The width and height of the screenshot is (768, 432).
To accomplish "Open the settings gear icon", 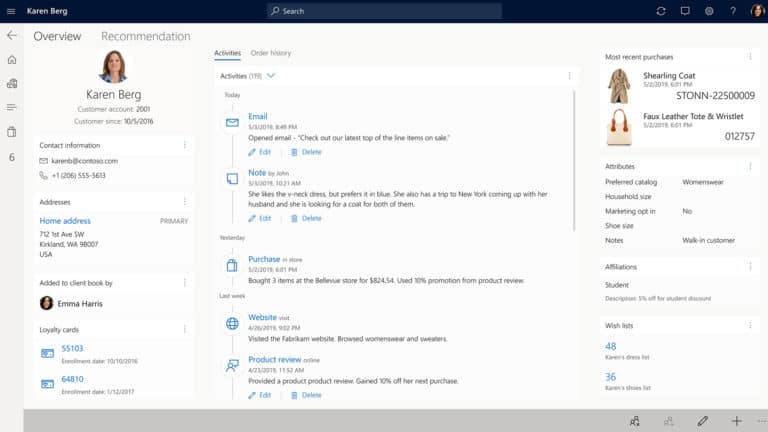I will coord(709,11).
